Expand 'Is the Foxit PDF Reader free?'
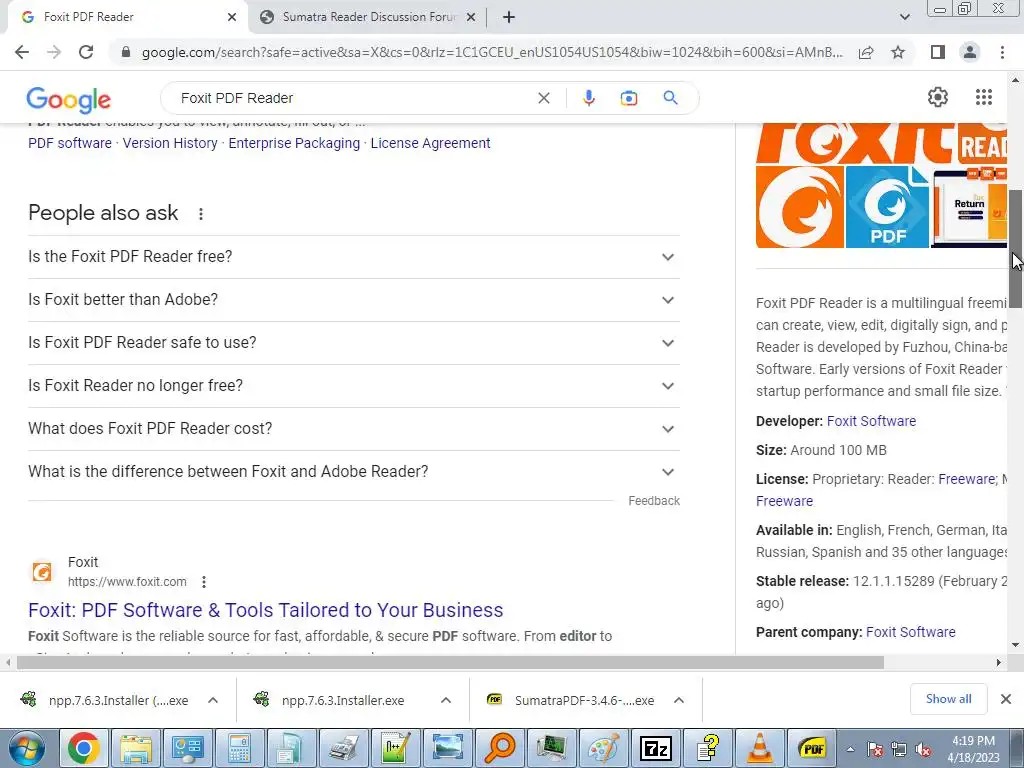The width and height of the screenshot is (1024, 768). click(354, 257)
